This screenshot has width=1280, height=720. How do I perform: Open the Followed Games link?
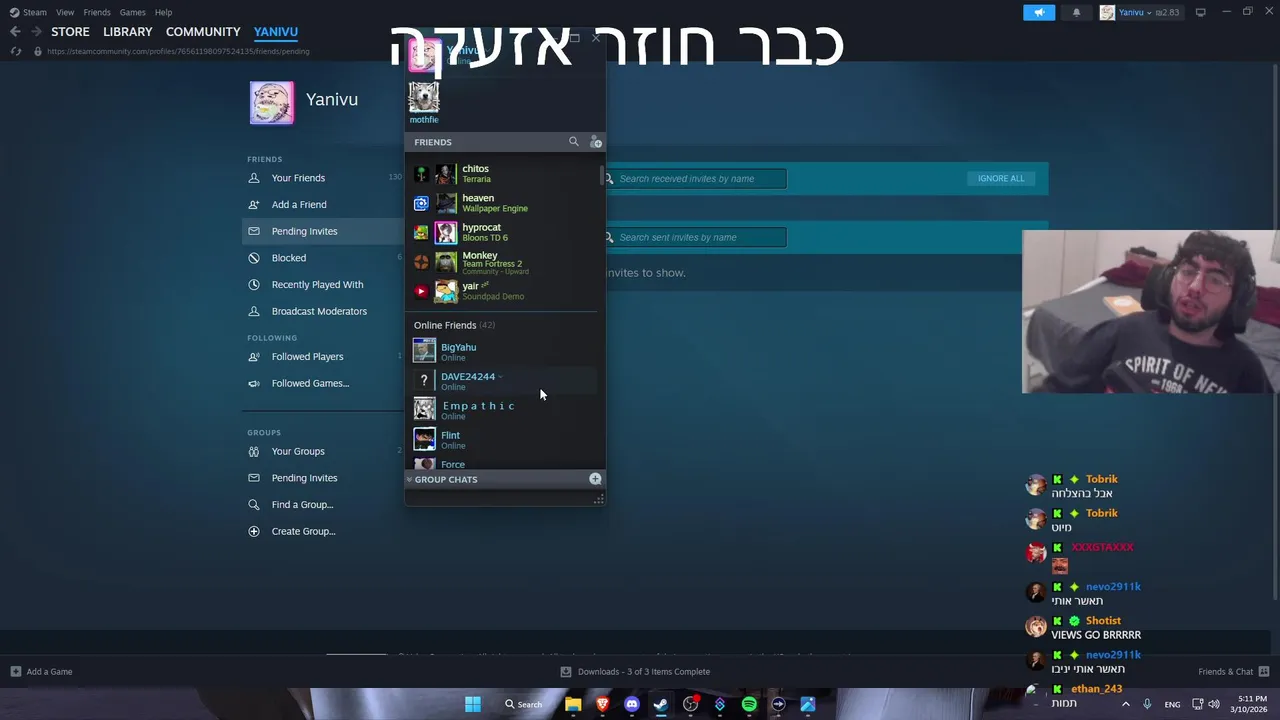click(x=310, y=383)
